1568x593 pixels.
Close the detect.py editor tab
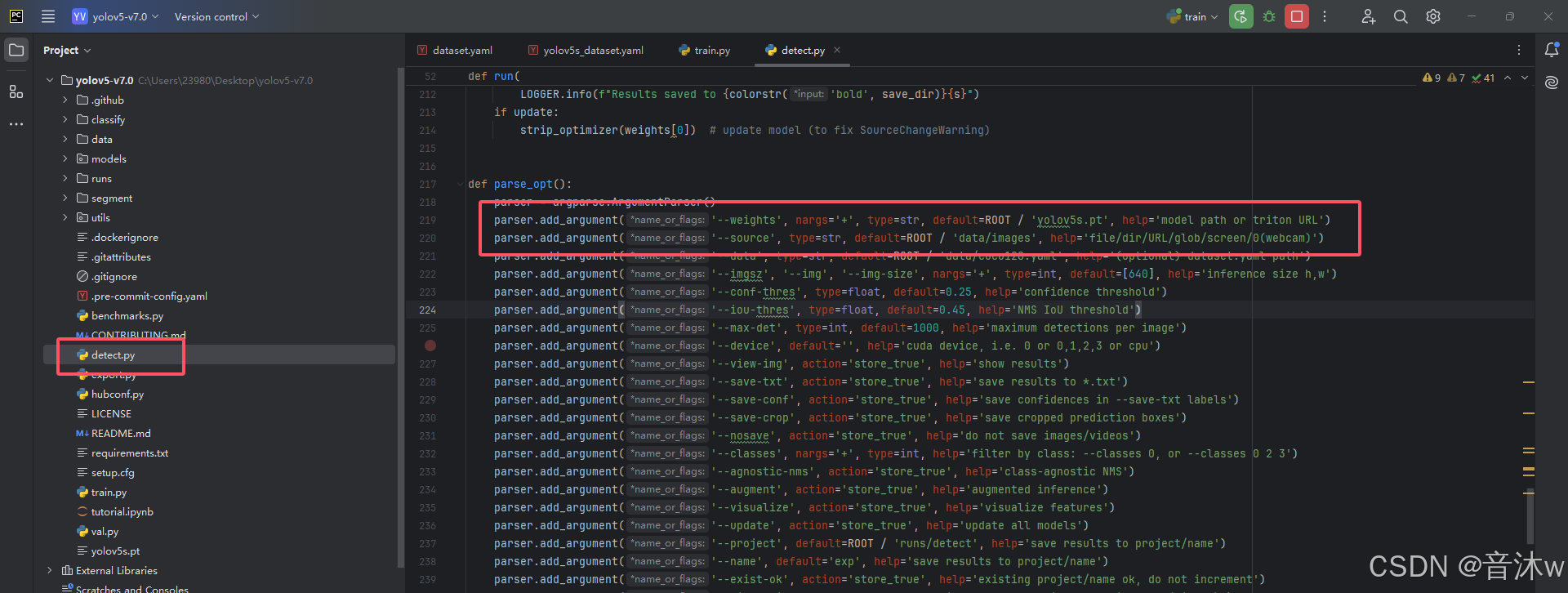837,50
